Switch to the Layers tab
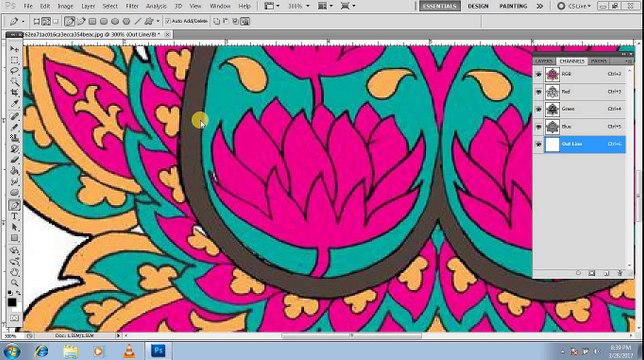This screenshot has height=360, width=644. click(544, 61)
